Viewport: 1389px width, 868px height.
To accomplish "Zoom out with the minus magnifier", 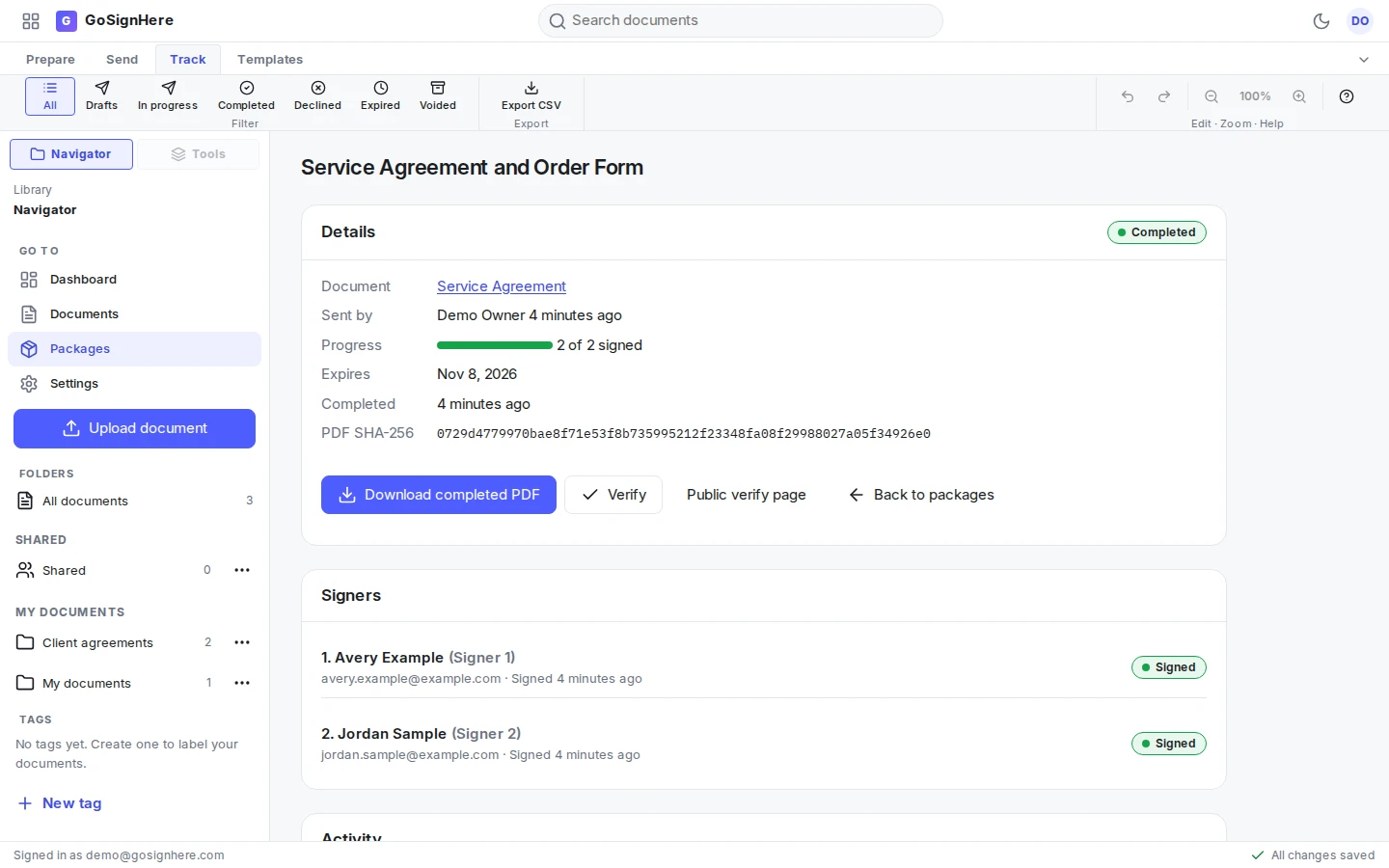I will point(1212,96).
